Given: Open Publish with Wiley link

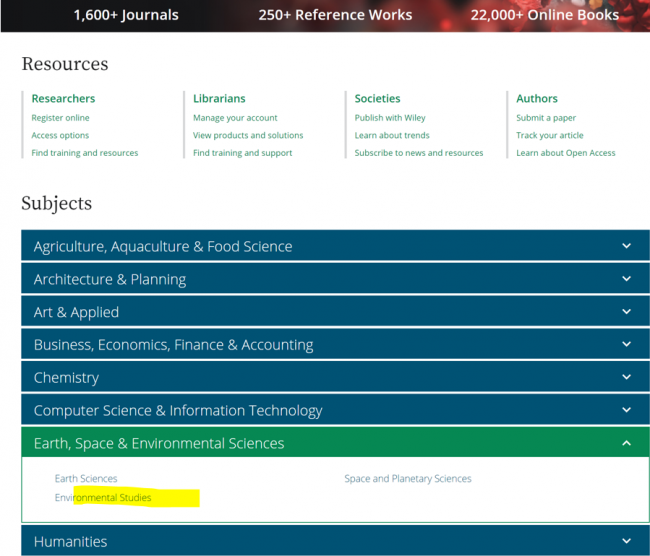Looking at the screenshot, I should tap(390, 118).
